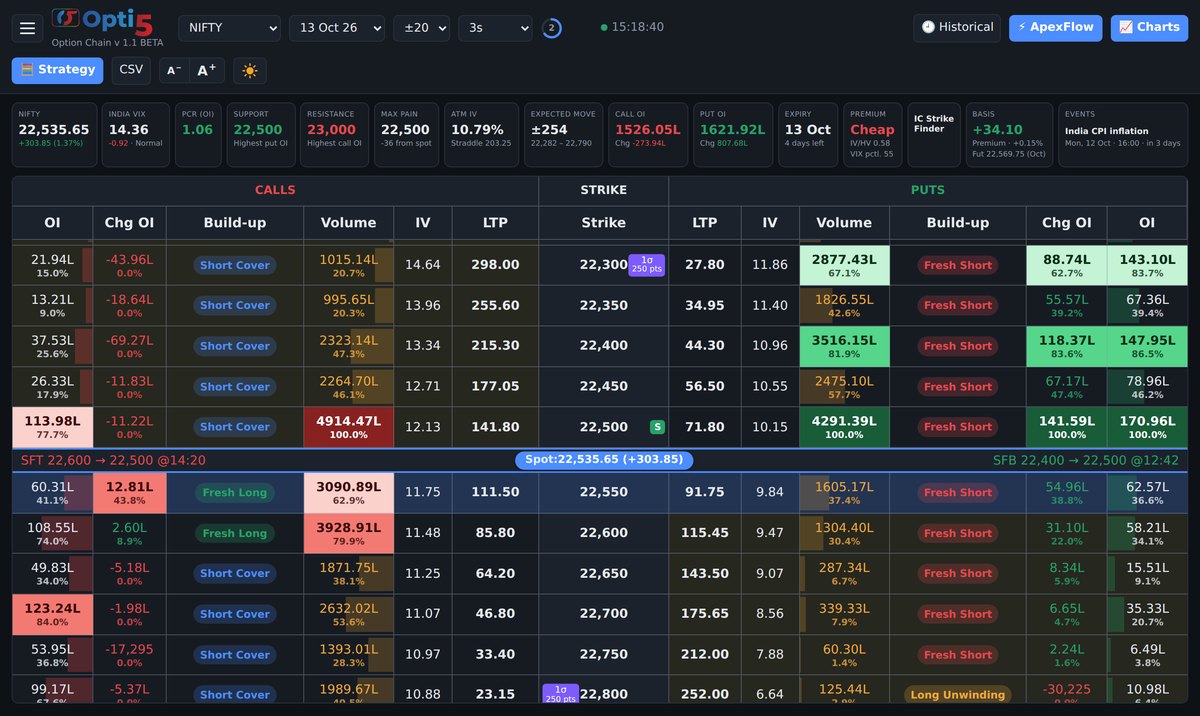
Task: Click Long Unwinding badge in 22,800 row
Action: (x=958, y=694)
